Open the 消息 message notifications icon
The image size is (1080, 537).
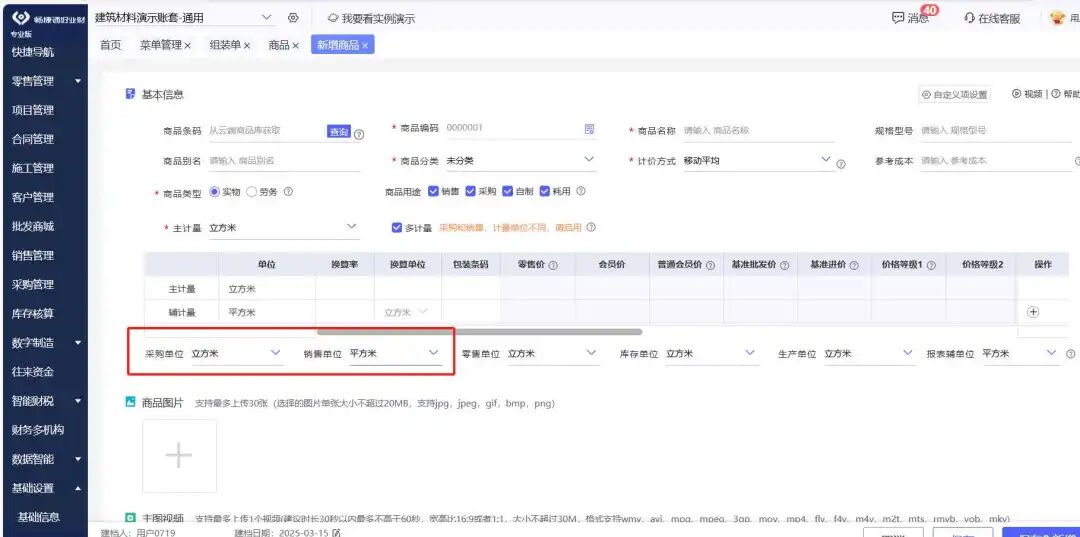click(897, 18)
